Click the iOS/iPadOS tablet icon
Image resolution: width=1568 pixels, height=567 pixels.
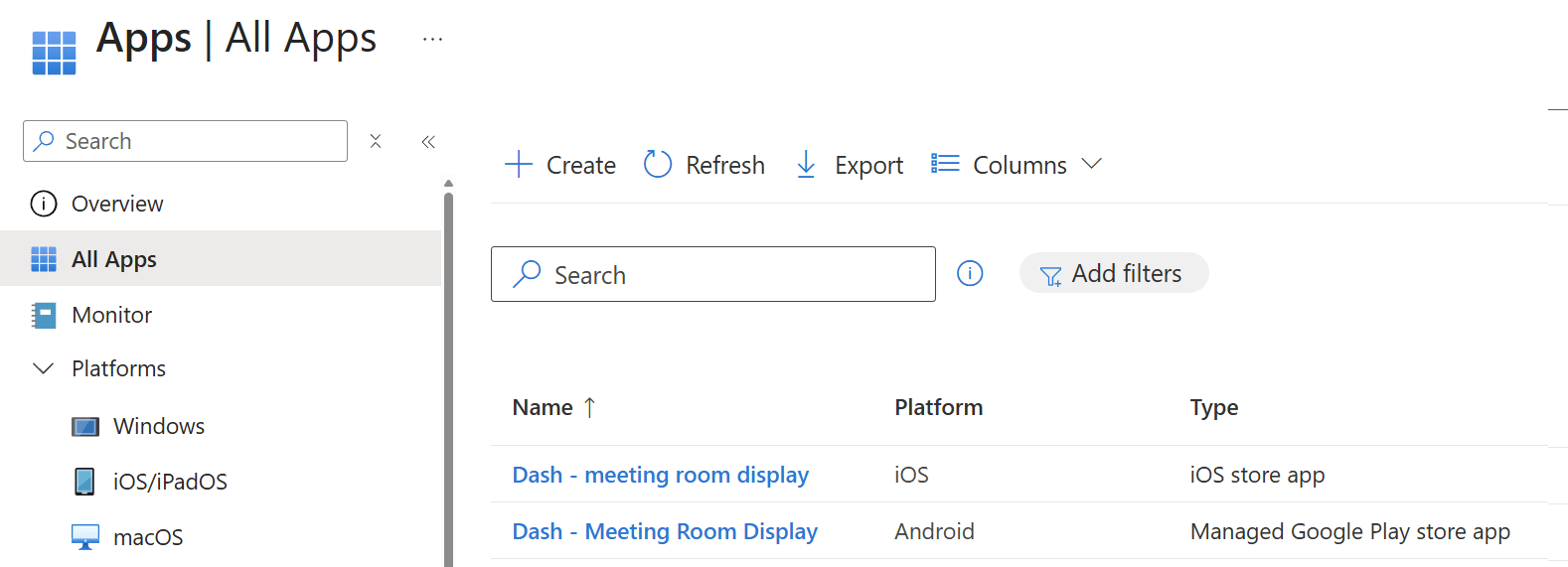(85, 482)
